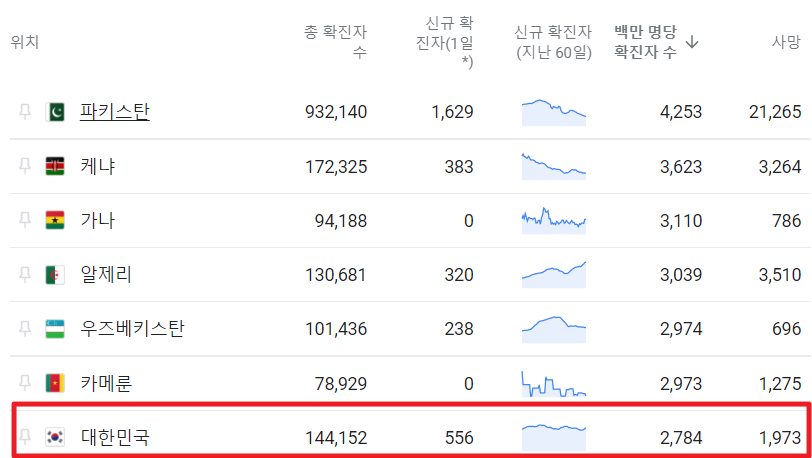Click total cases value 172,325
Viewport: 812px width, 458px height.
click(x=336, y=167)
